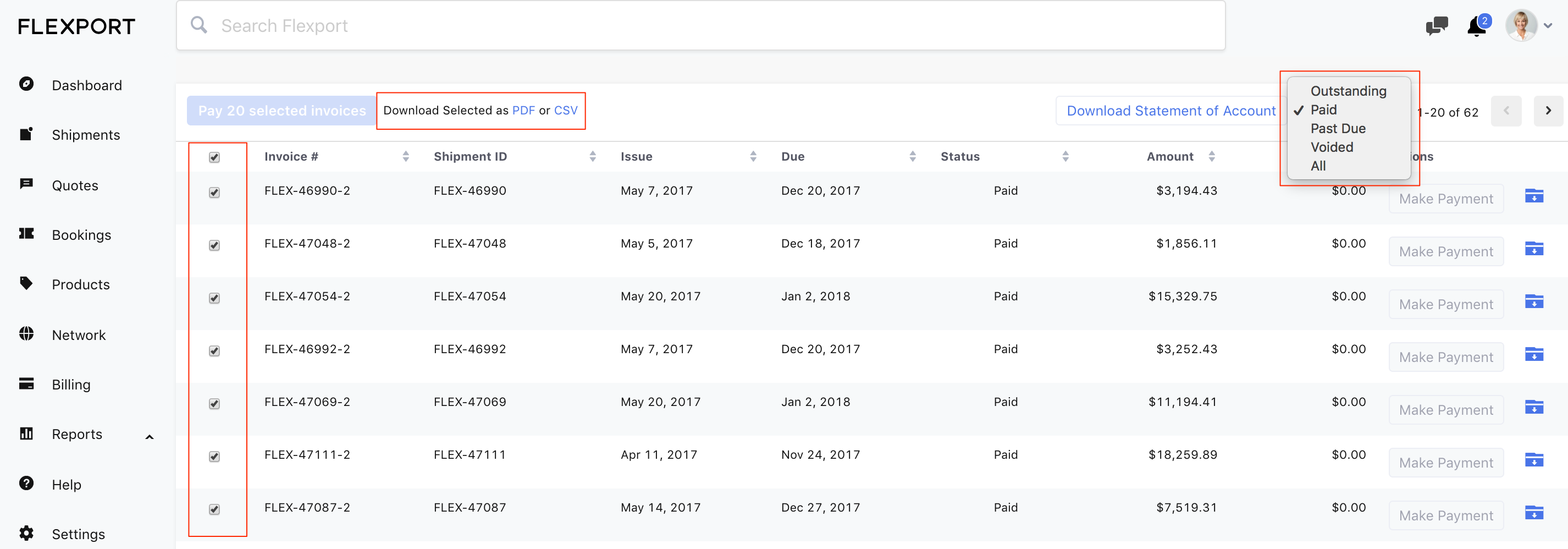1568x549 pixels.
Task: Sort by Invoice # column arrows
Action: [406, 157]
